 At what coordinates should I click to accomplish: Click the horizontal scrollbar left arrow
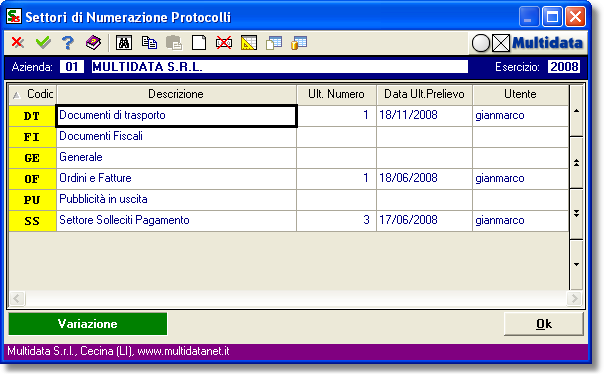[x=17, y=298]
